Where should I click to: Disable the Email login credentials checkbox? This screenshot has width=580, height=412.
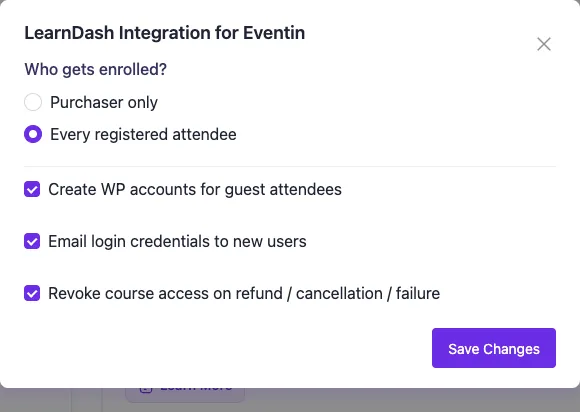coord(32,241)
